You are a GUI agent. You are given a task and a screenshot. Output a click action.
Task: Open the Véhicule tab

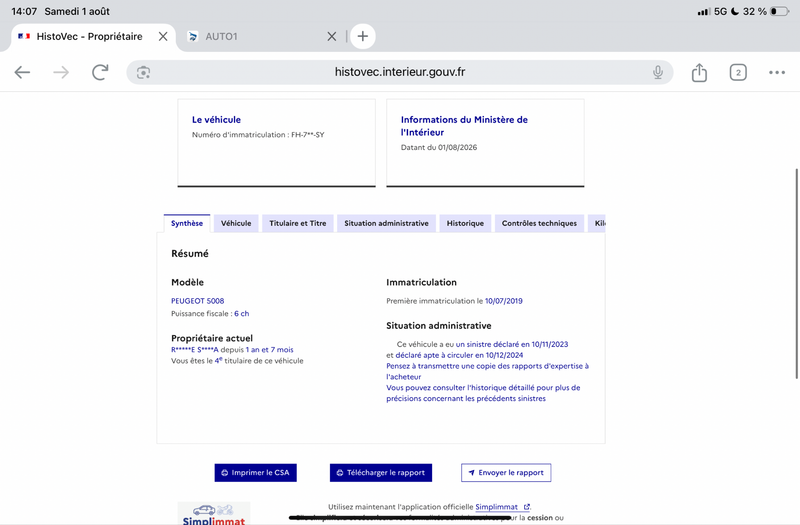[x=236, y=223]
